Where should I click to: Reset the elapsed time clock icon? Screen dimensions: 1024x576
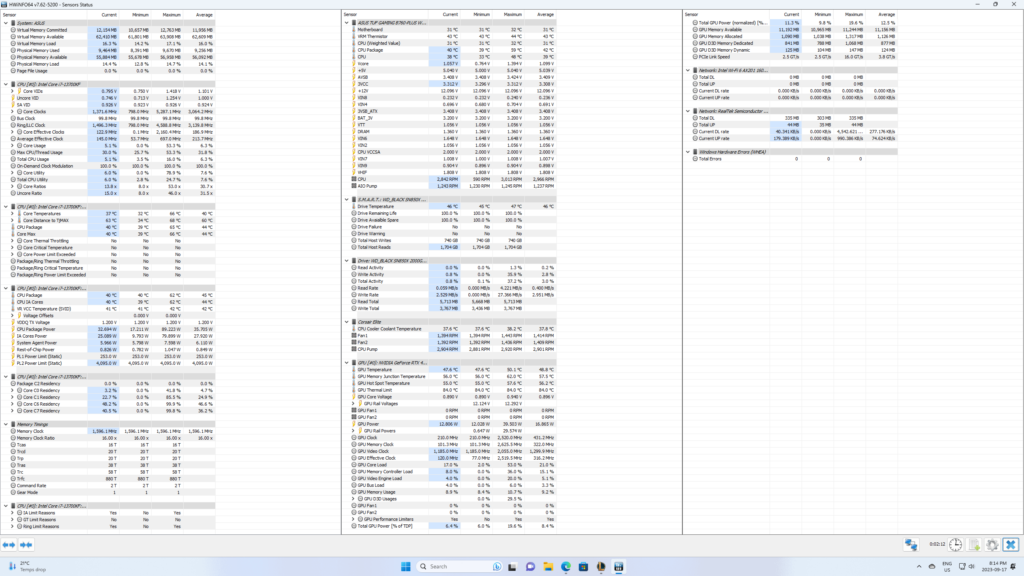(x=955, y=545)
